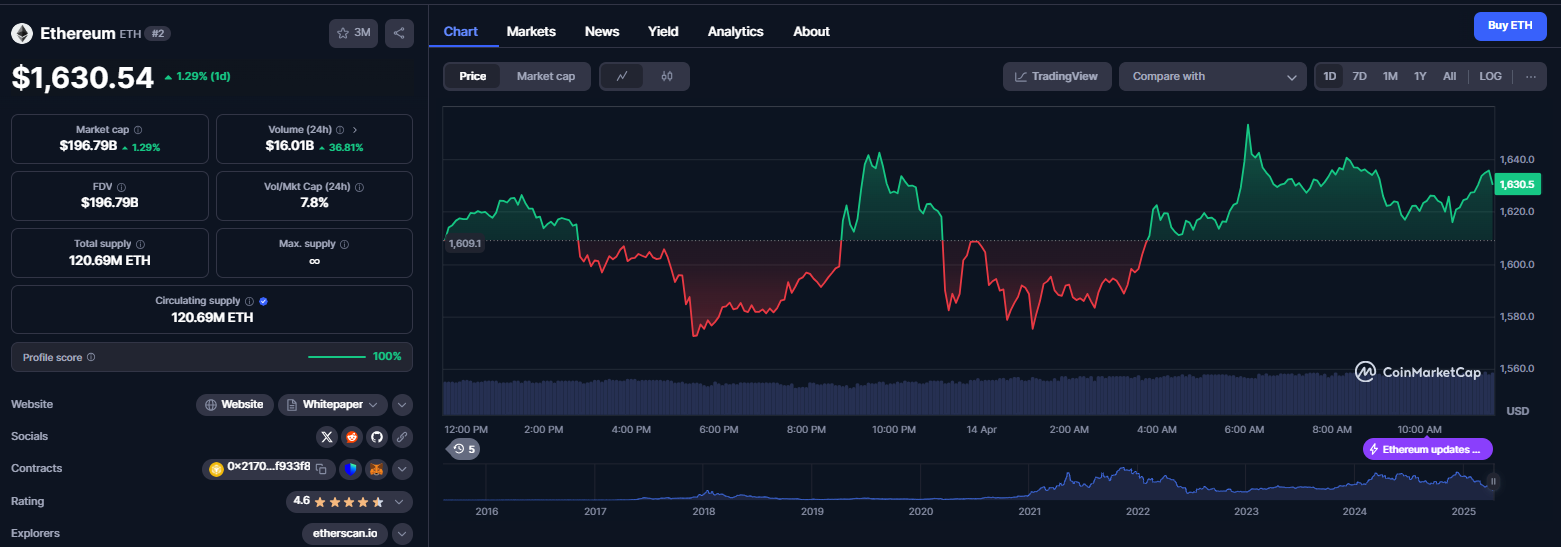Click info icon beside Vol/Mkt Cap (24h)
Image resolution: width=1561 pixels, height=547 pixels.
click(x=359, y=187)
